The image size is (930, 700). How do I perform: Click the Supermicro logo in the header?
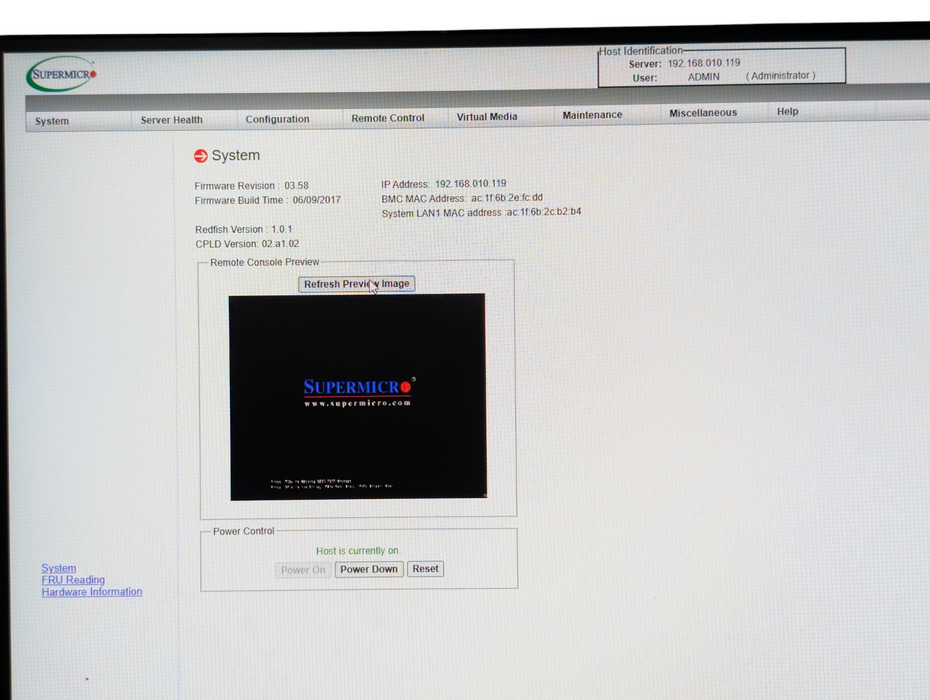61,74
